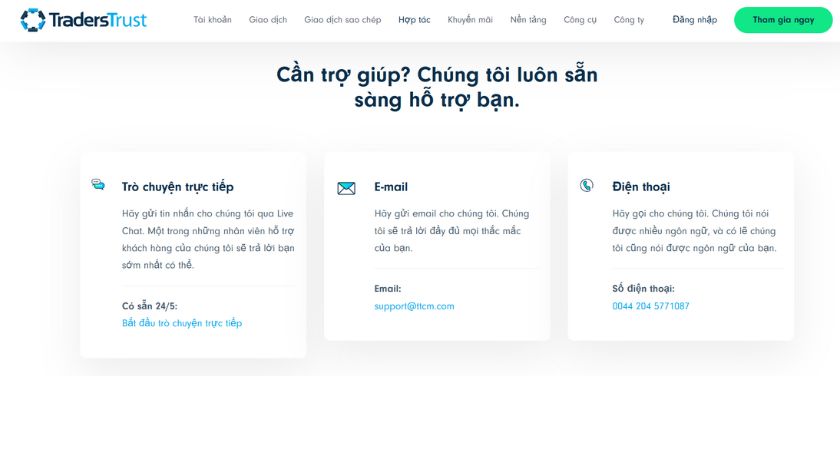The height and width of the screenshot is (473, 840).
Task: Open the Công cụ menu
Action: (x=580, y=20)
